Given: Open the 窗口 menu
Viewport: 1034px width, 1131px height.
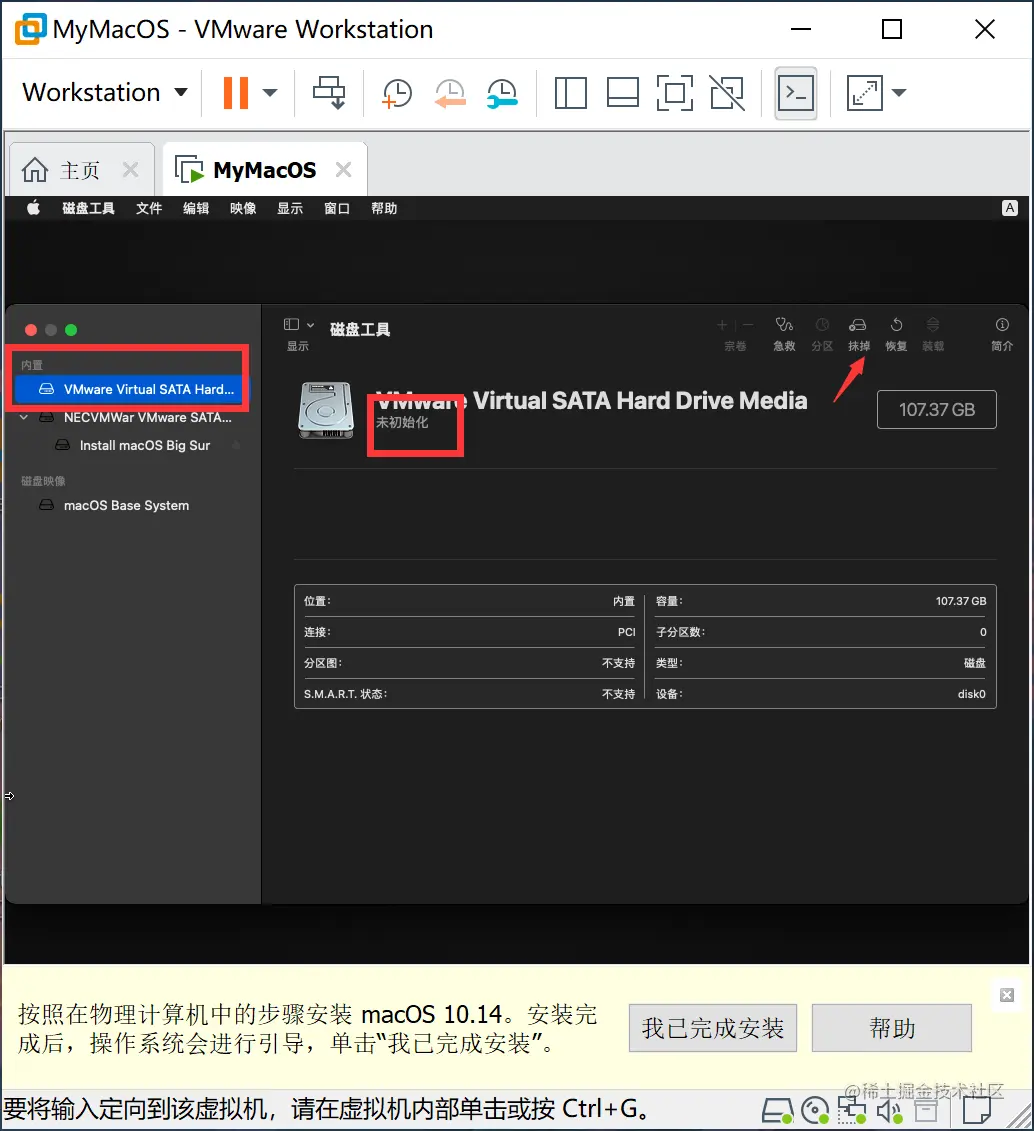Looking at the screenshot, I should pos(337,208).
